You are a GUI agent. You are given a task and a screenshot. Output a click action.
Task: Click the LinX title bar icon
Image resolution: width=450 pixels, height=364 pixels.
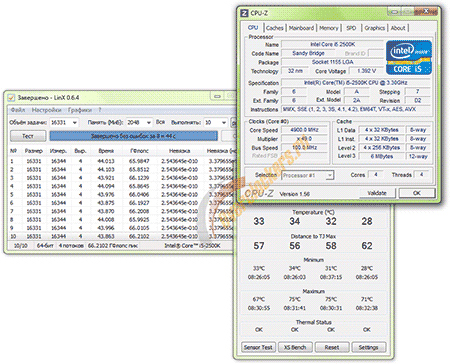coord(11,98)
